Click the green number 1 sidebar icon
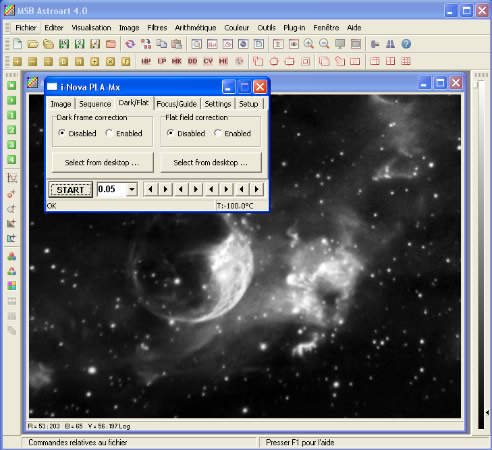Screen dimensions: 492x450 [x=12, y=115]
